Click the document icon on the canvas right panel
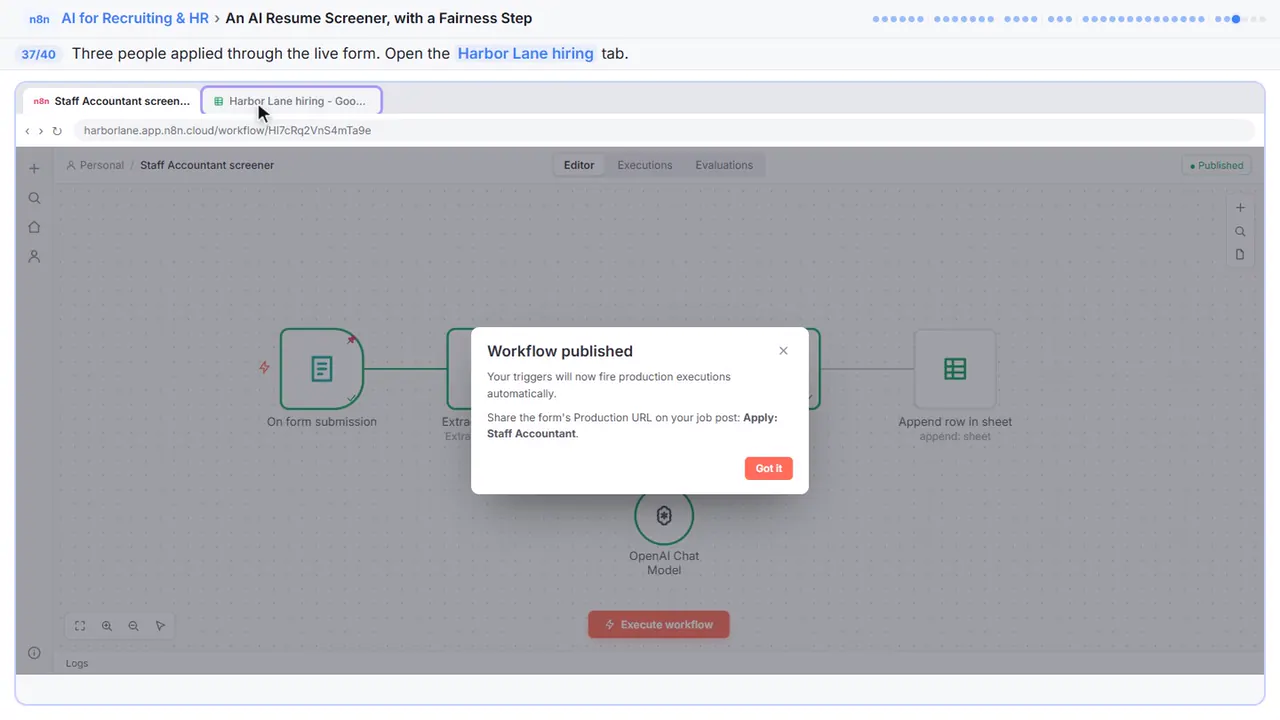 point(1240,254)
